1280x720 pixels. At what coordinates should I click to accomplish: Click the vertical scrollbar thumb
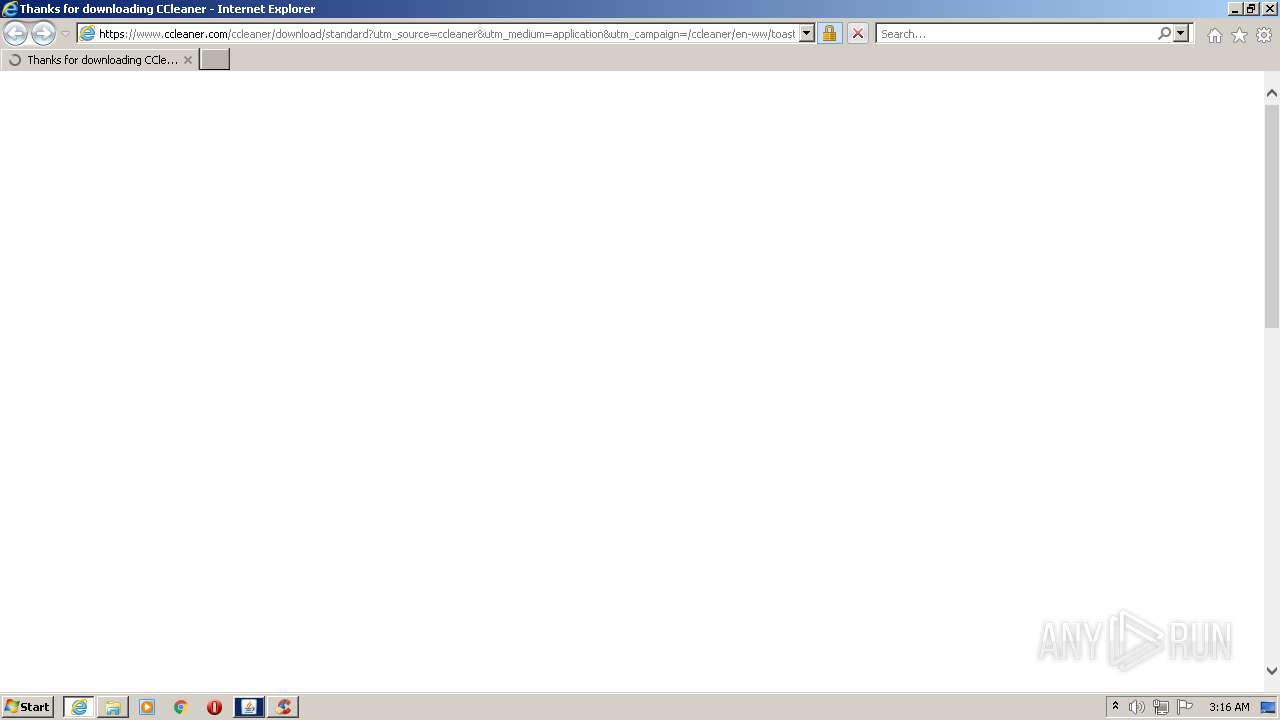click(1272, 215)
